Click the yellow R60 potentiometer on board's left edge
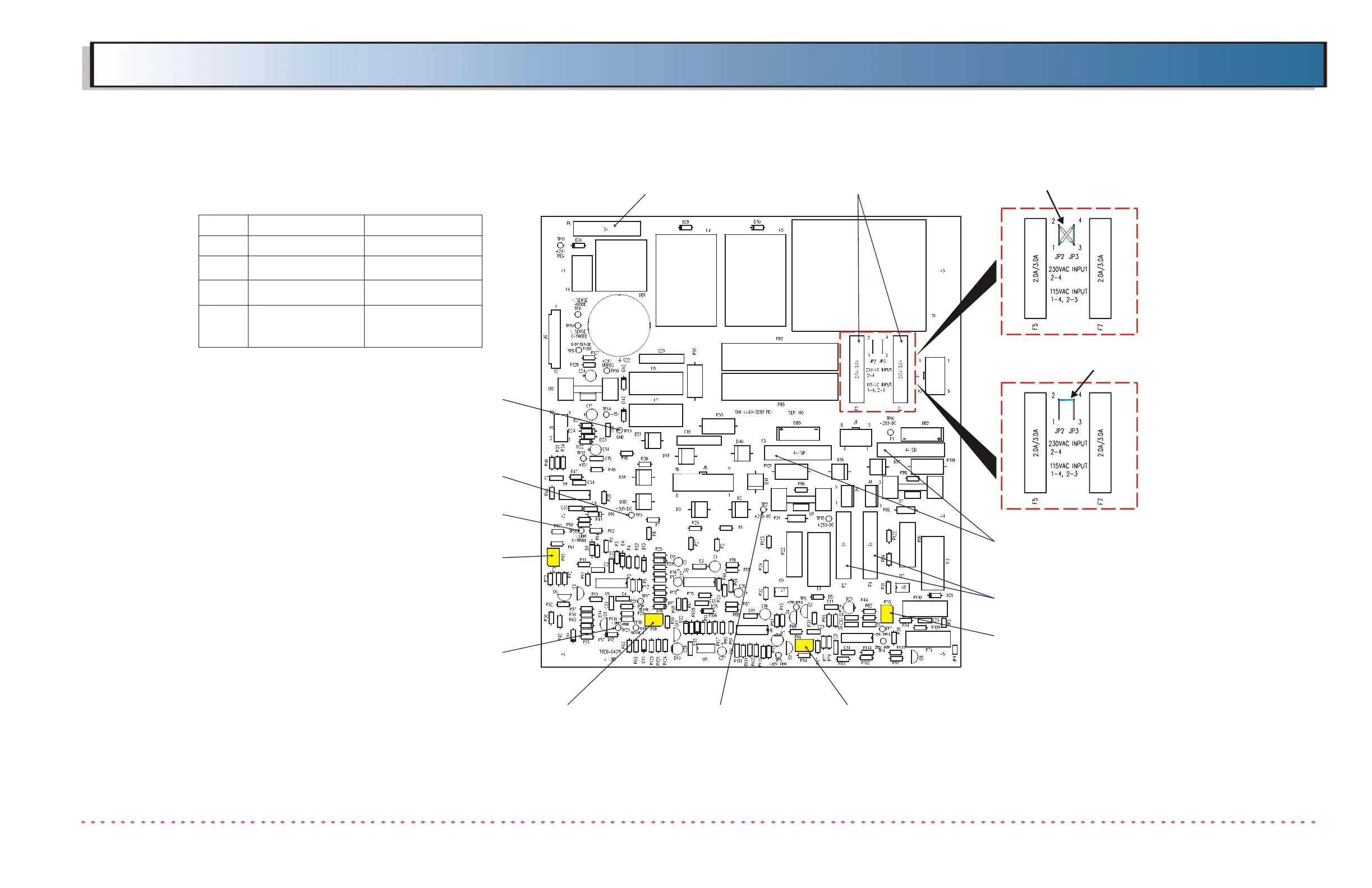1372x888 pixels. [553, 557]
